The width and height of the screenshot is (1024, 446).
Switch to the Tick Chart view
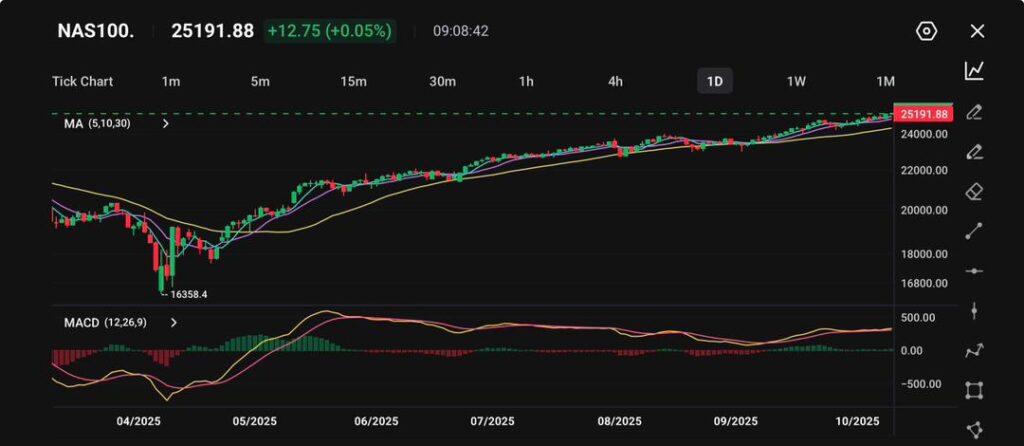click(82, 81)
